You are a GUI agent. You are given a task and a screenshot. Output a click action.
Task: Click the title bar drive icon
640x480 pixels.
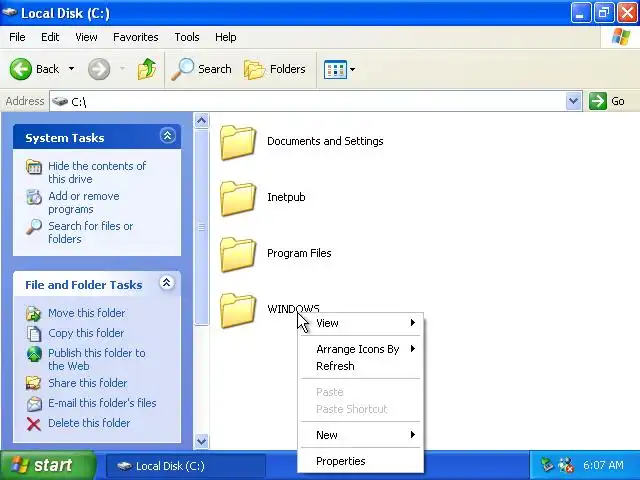click(10, 12)
